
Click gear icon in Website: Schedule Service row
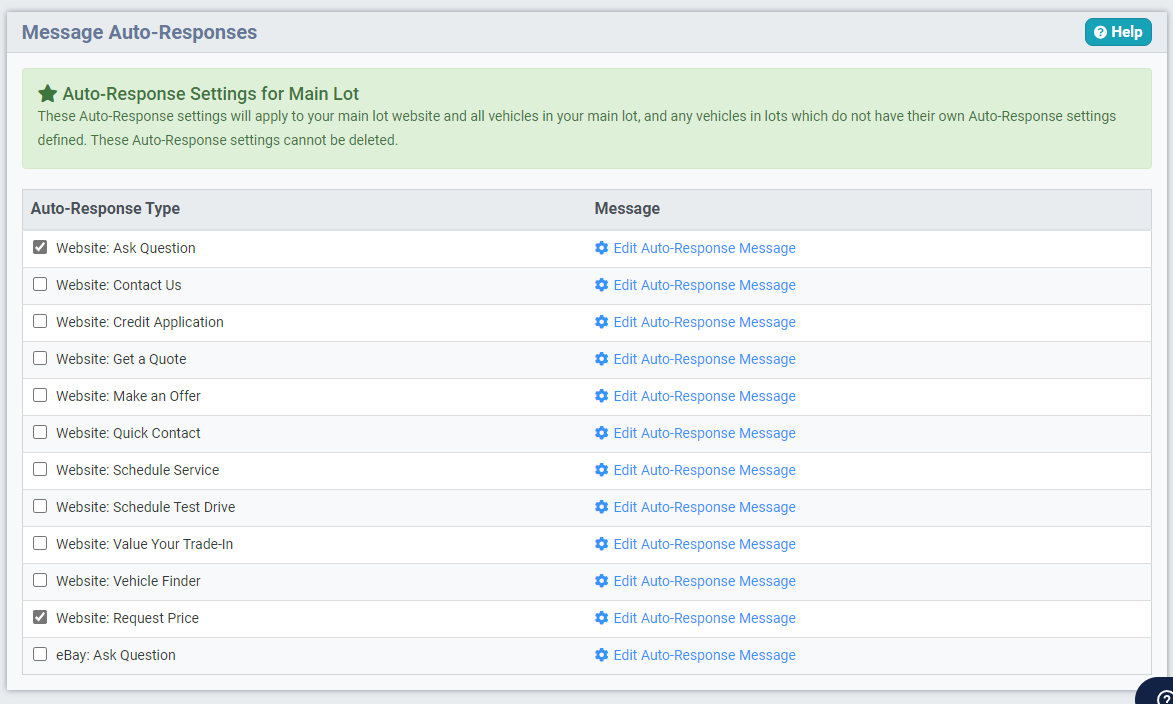(x=601, y=470)
